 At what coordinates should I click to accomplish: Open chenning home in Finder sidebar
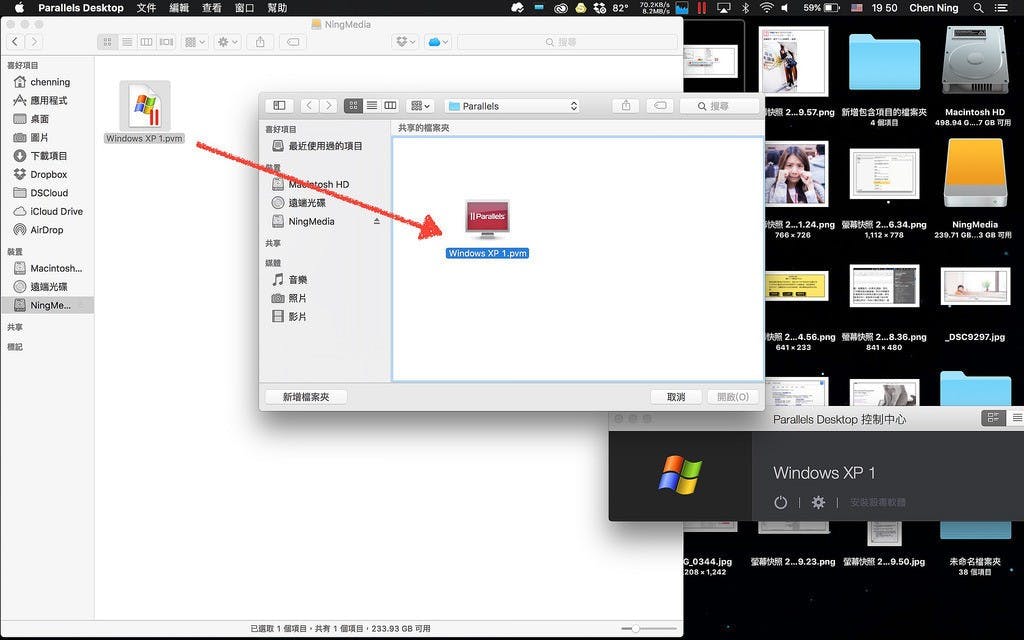(x=48, y=82)
